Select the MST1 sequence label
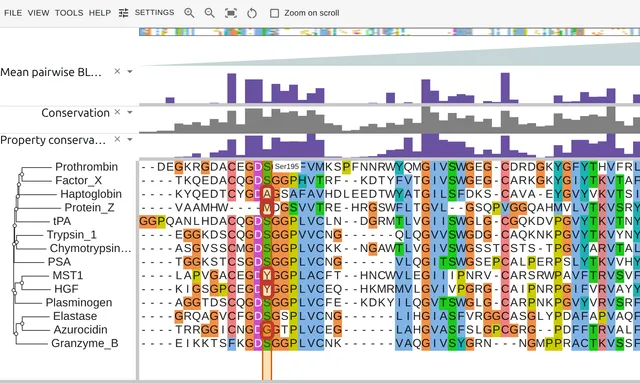 68,275
